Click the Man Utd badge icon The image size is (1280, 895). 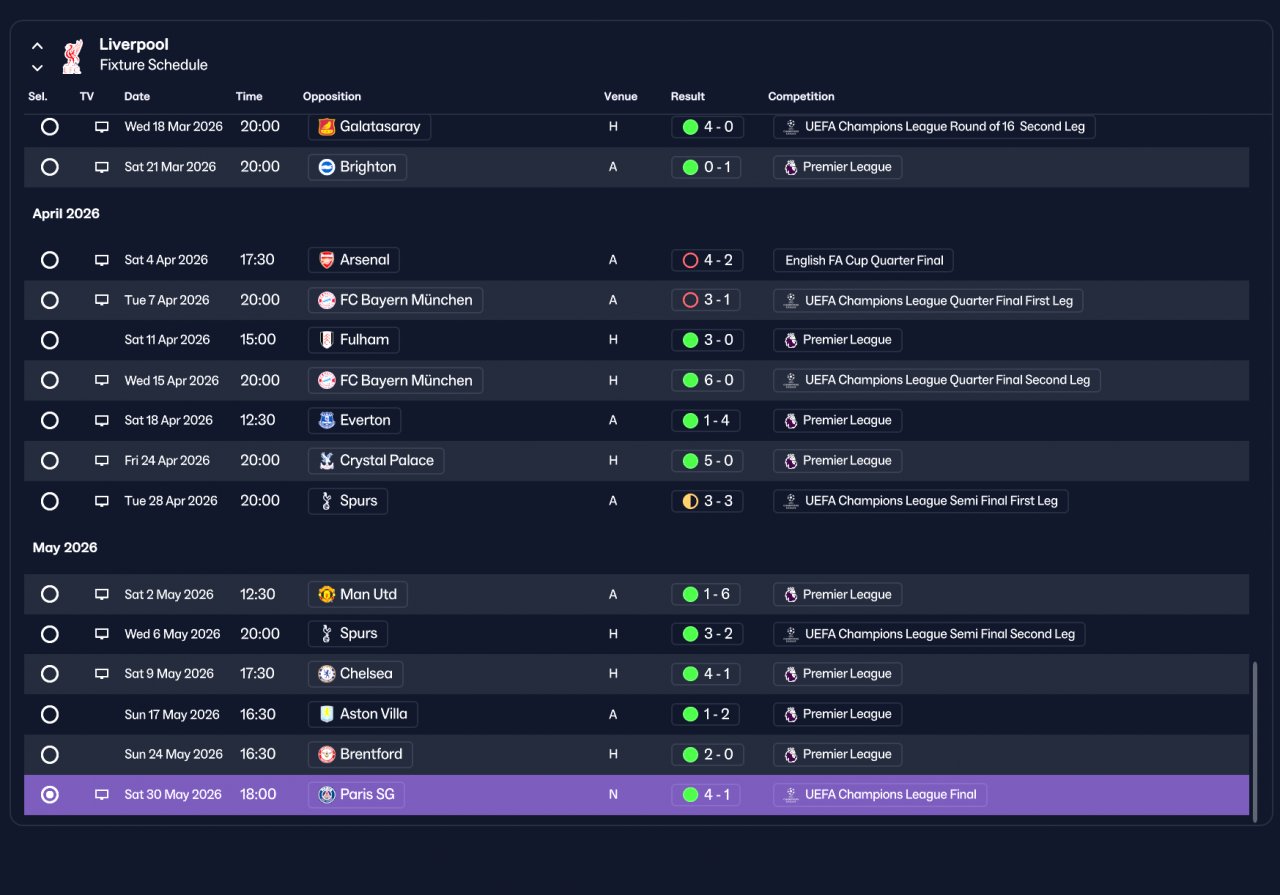(x=326, y=594)
